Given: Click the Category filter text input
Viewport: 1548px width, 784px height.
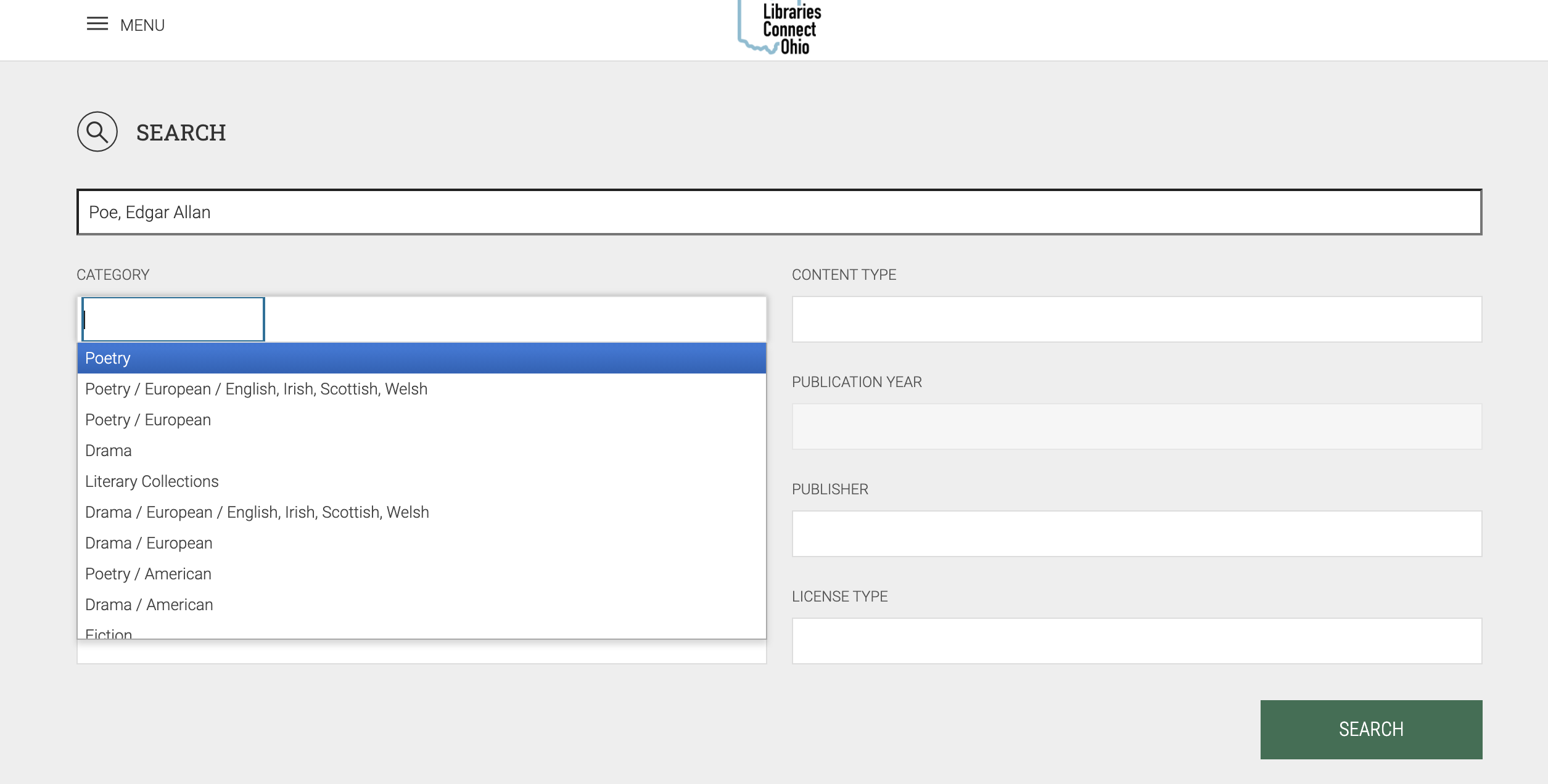Looking at the screenshot, I should (173, 319).
